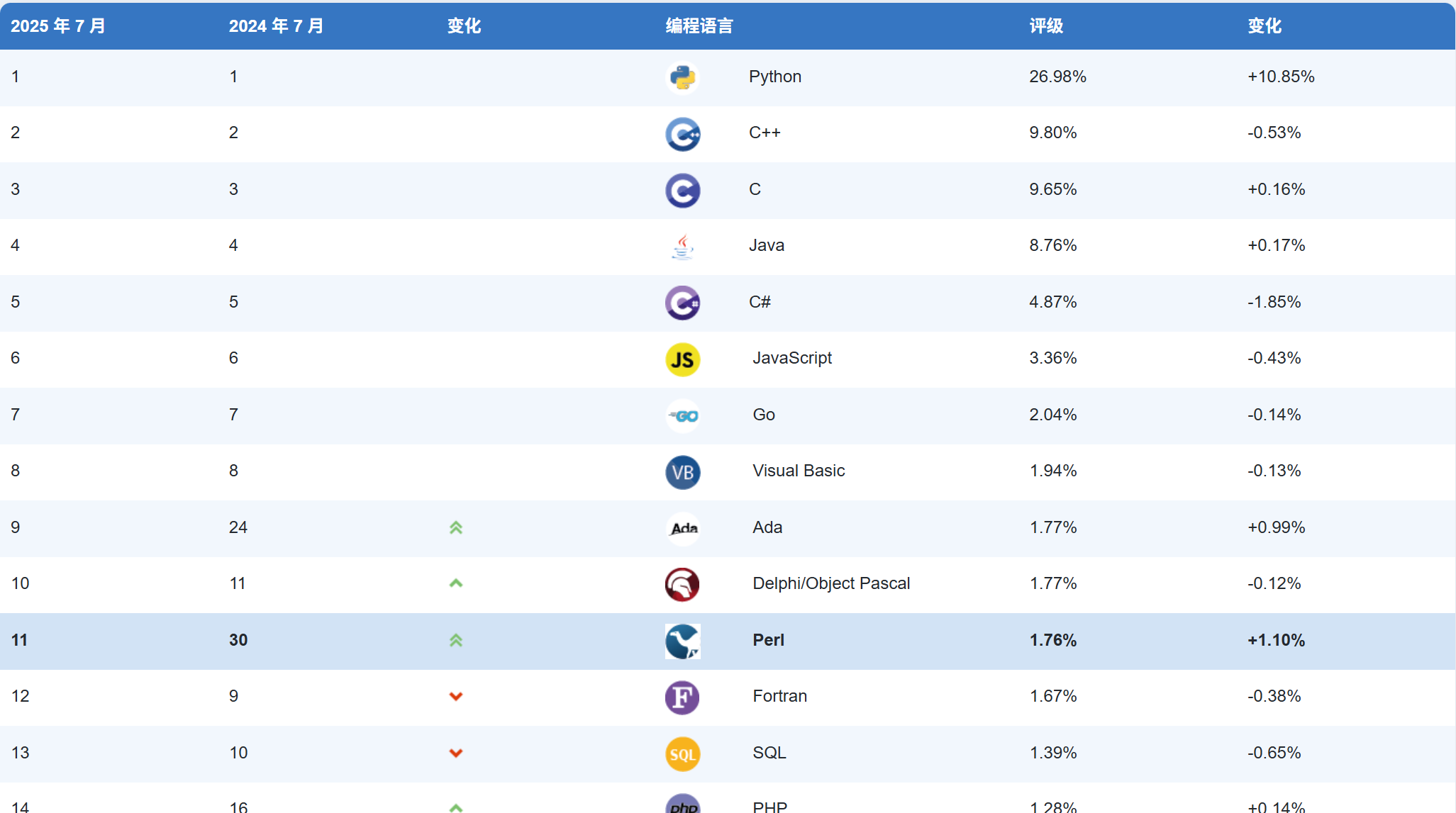Click Fortran's red down arrow
The image size is (1456, 813).
click(456, 696)
